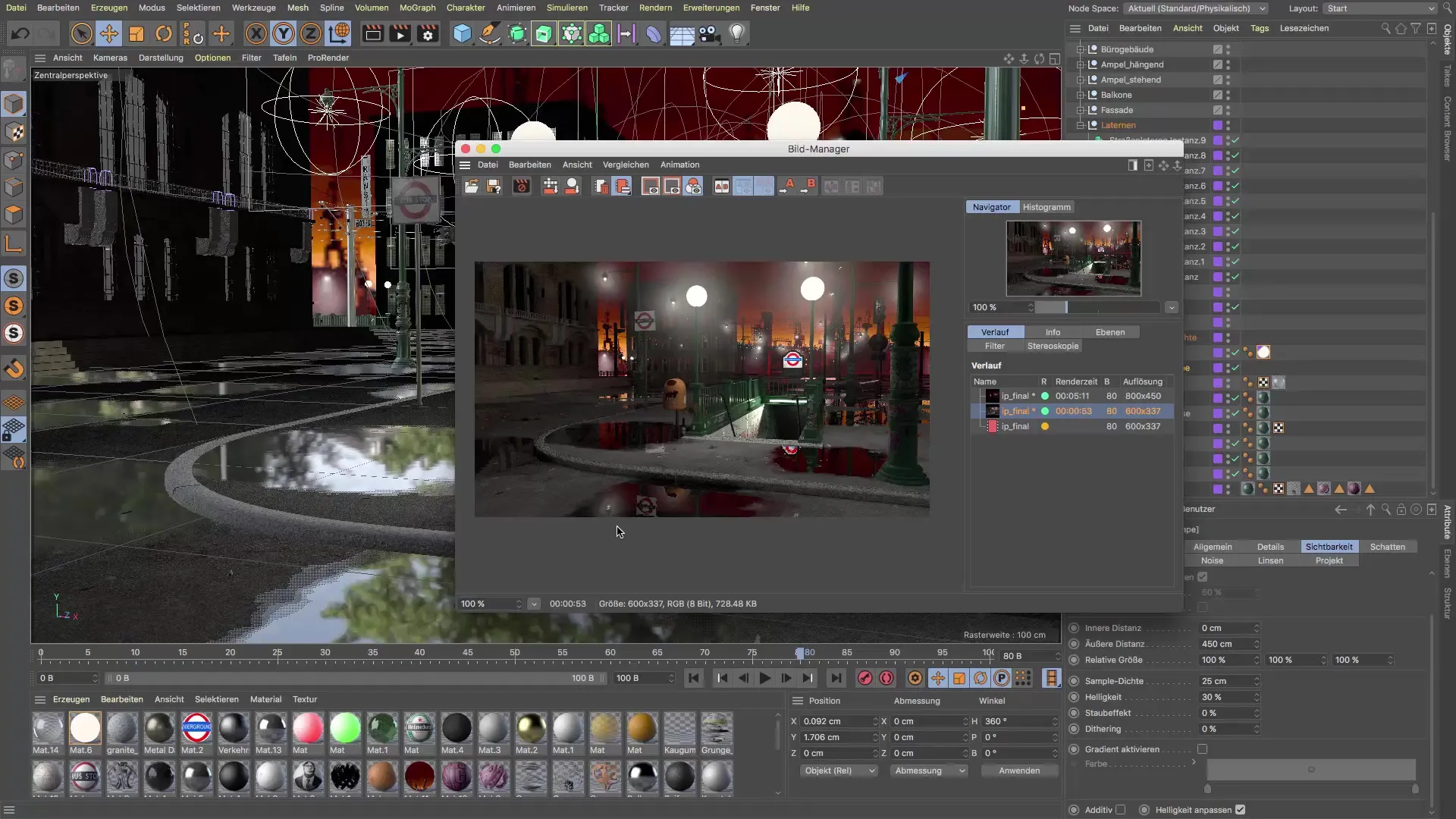Viewport: 1456px width, 819px height.
Task: Go to start of animation
Action: click(693, 678)
